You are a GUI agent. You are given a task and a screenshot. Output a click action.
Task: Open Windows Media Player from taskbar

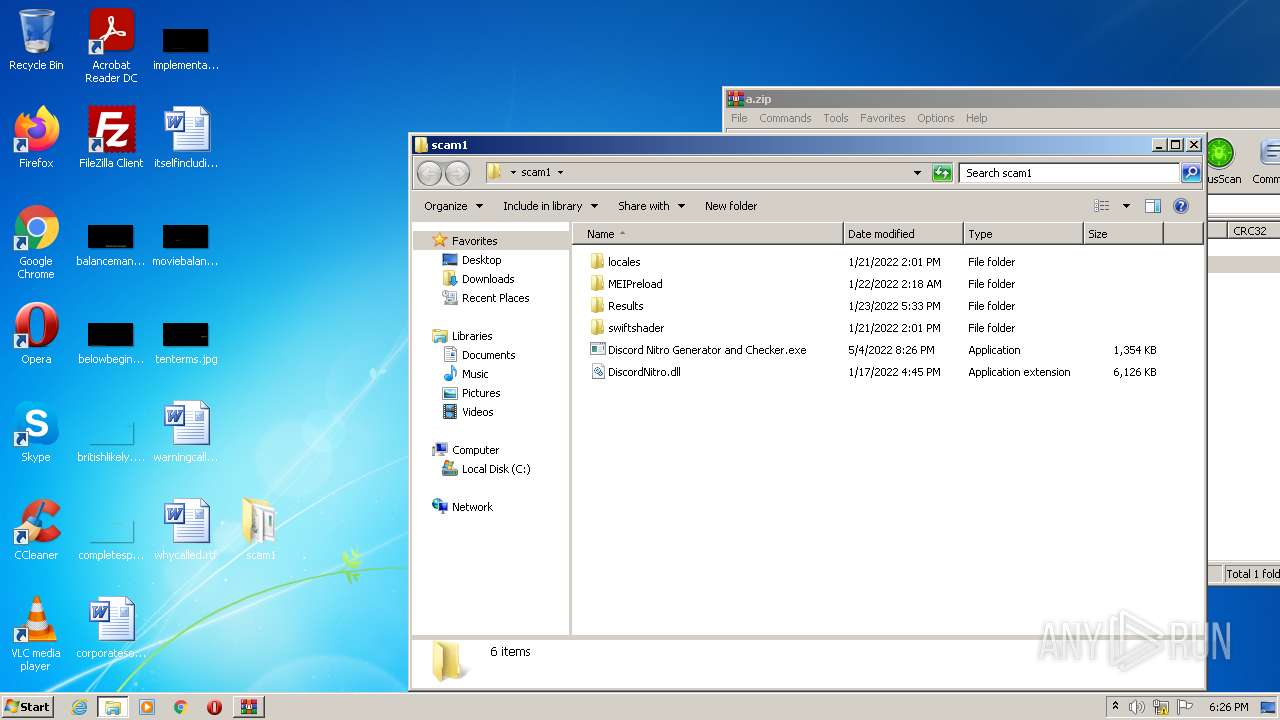[x=147, y=707]
